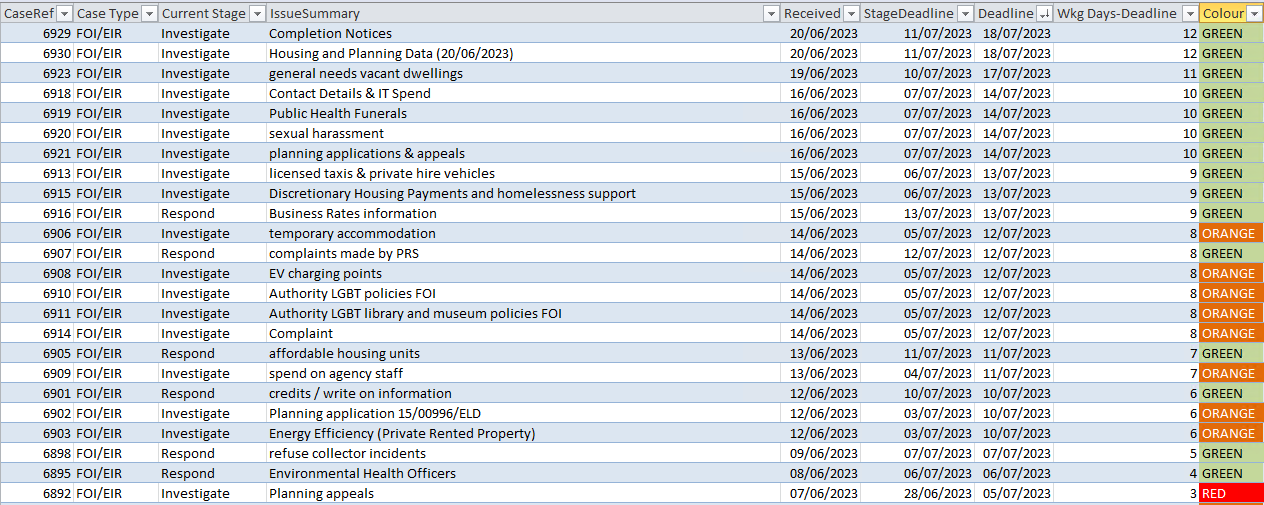Select 'spend on agency staff' cell
Viewport: 1264px width, 505px height.
(523, 373)
